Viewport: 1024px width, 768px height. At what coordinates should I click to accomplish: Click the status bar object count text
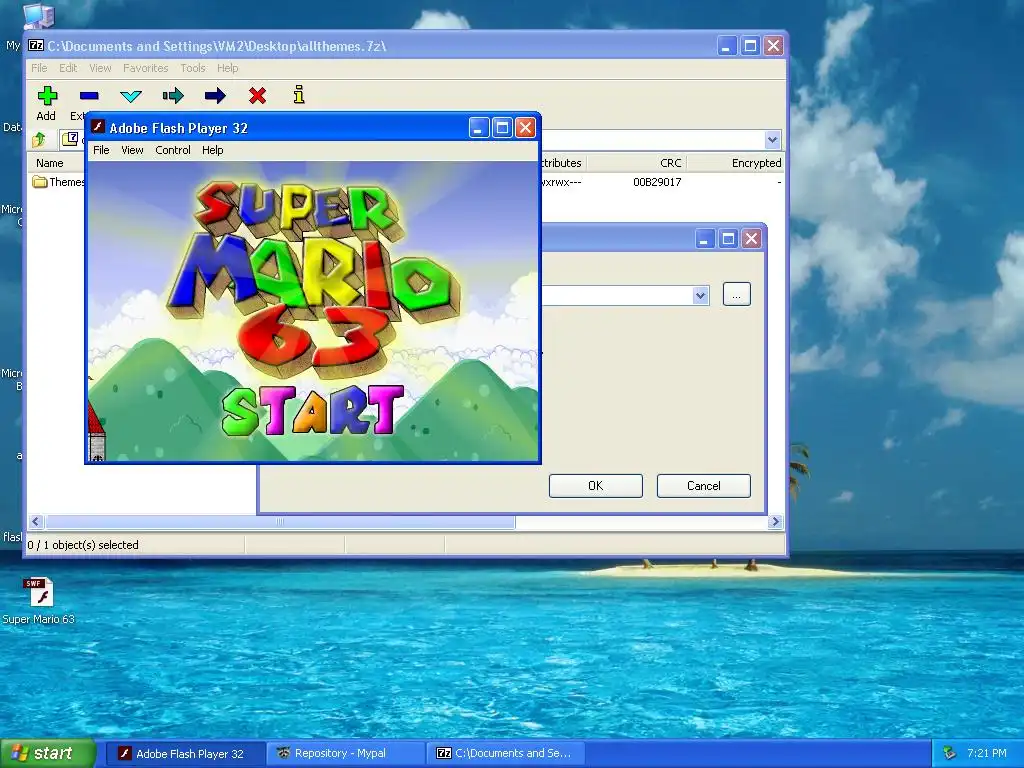(83, 545)
